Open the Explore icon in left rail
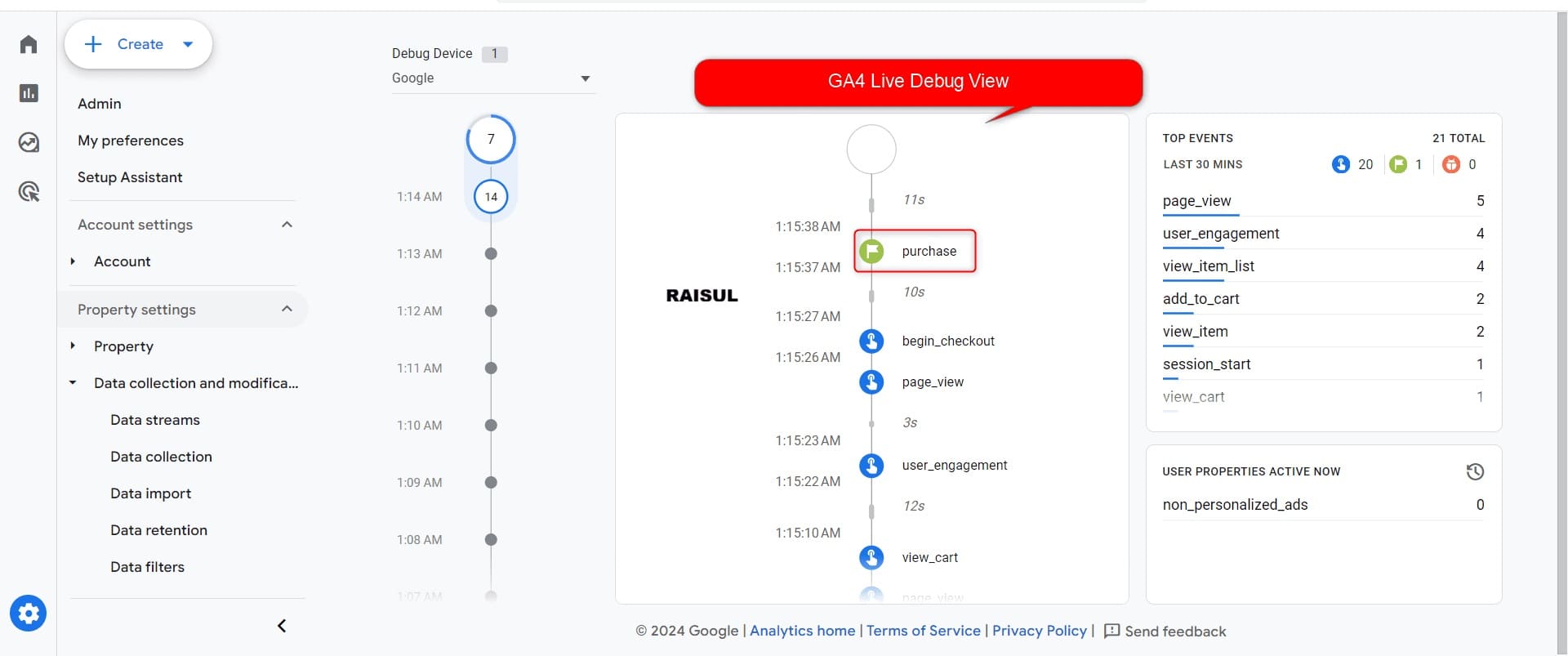 pos(29,142)
